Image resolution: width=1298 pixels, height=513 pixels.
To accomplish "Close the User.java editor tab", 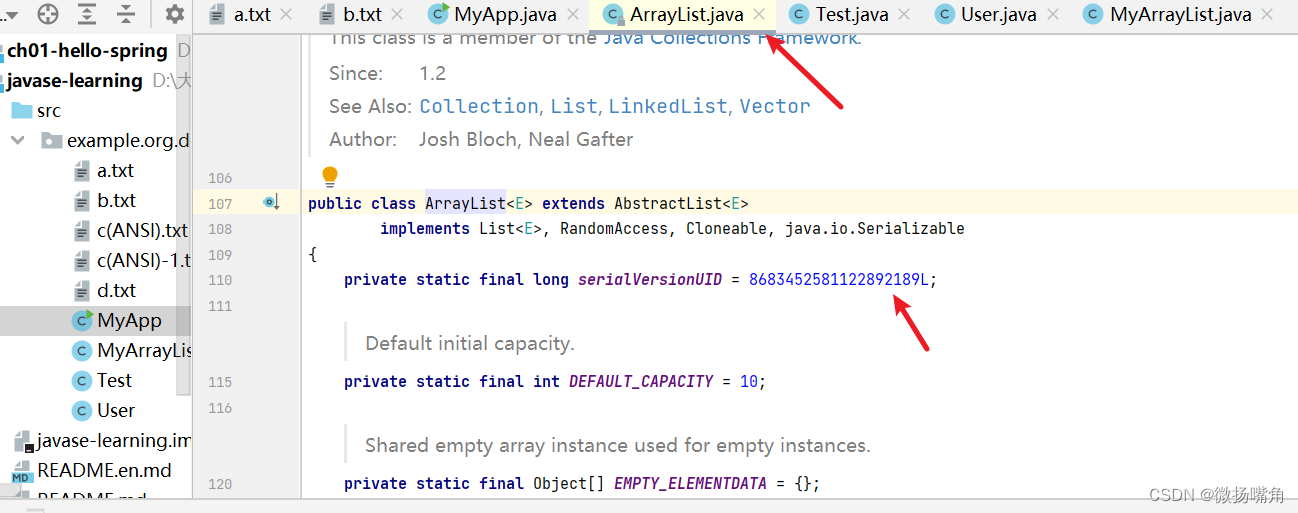I will 1053,14.
